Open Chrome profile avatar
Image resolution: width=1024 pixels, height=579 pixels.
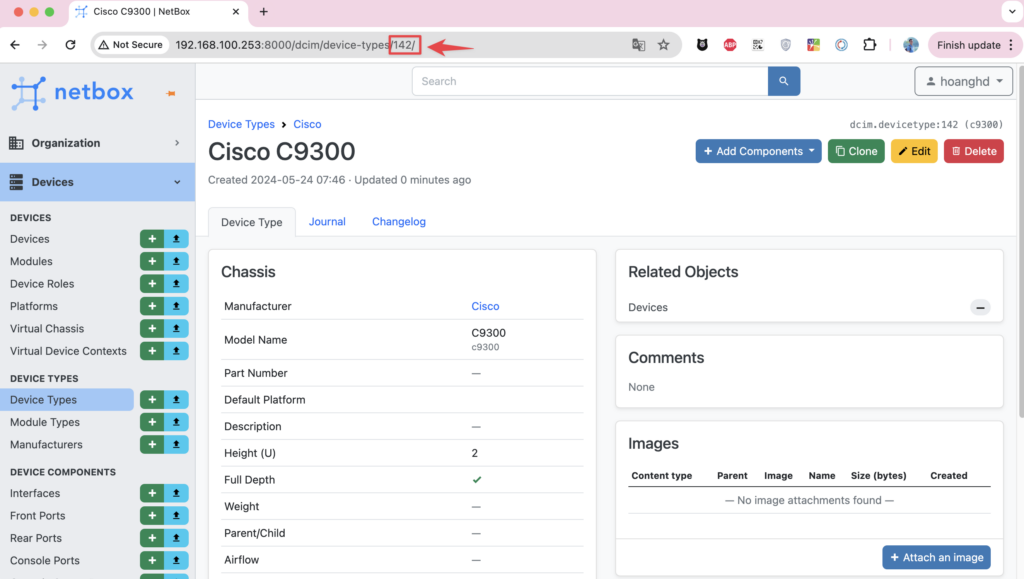click(910, 45)
